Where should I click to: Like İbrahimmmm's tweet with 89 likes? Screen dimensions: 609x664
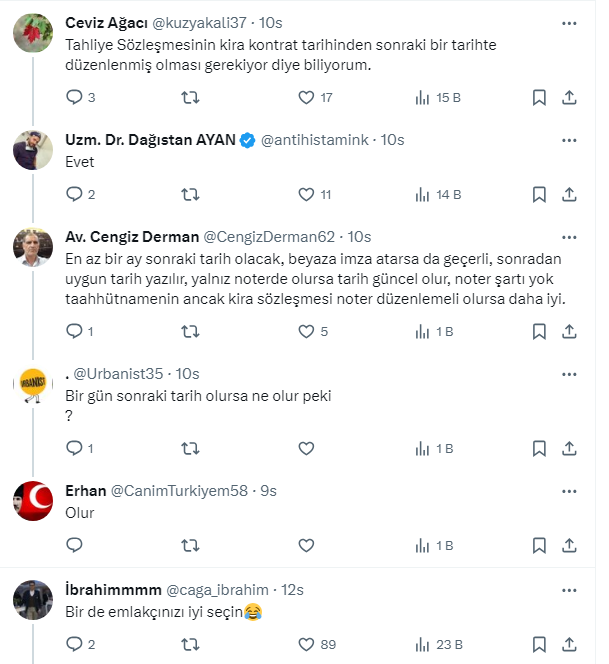click(307, 644)
